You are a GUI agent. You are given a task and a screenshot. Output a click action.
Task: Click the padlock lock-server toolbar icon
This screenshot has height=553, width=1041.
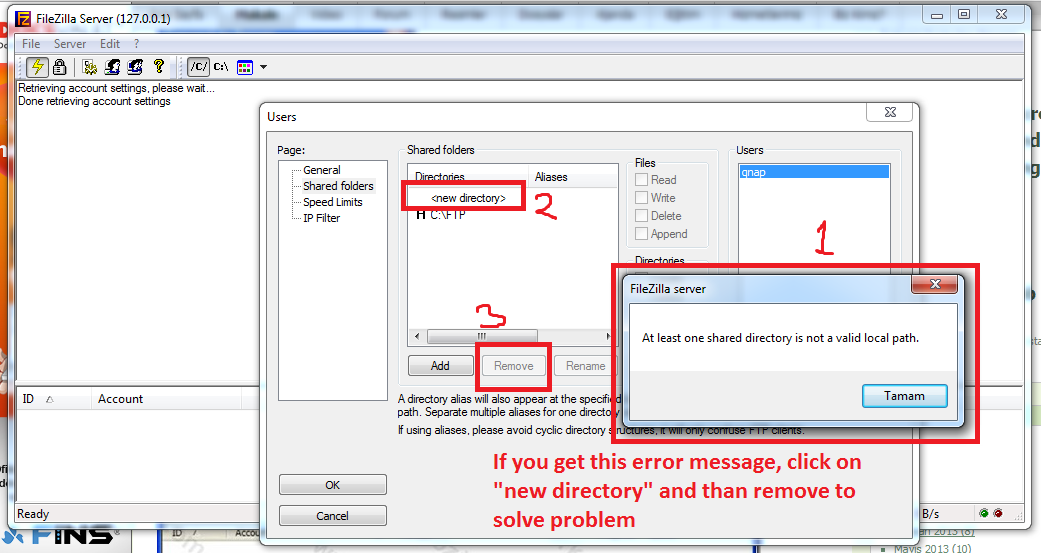(x=59, y=66)
